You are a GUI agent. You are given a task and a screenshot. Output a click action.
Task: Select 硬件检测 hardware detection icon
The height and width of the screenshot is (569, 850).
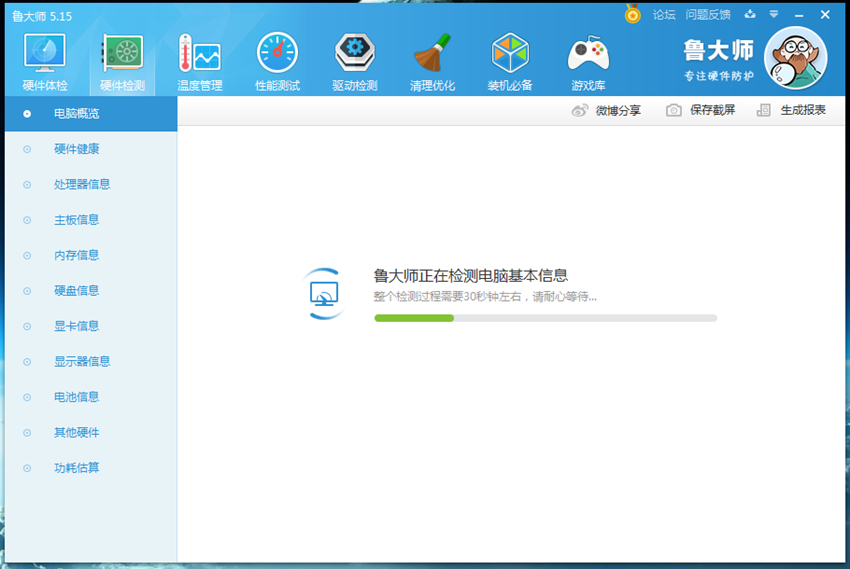pos(123,52)
